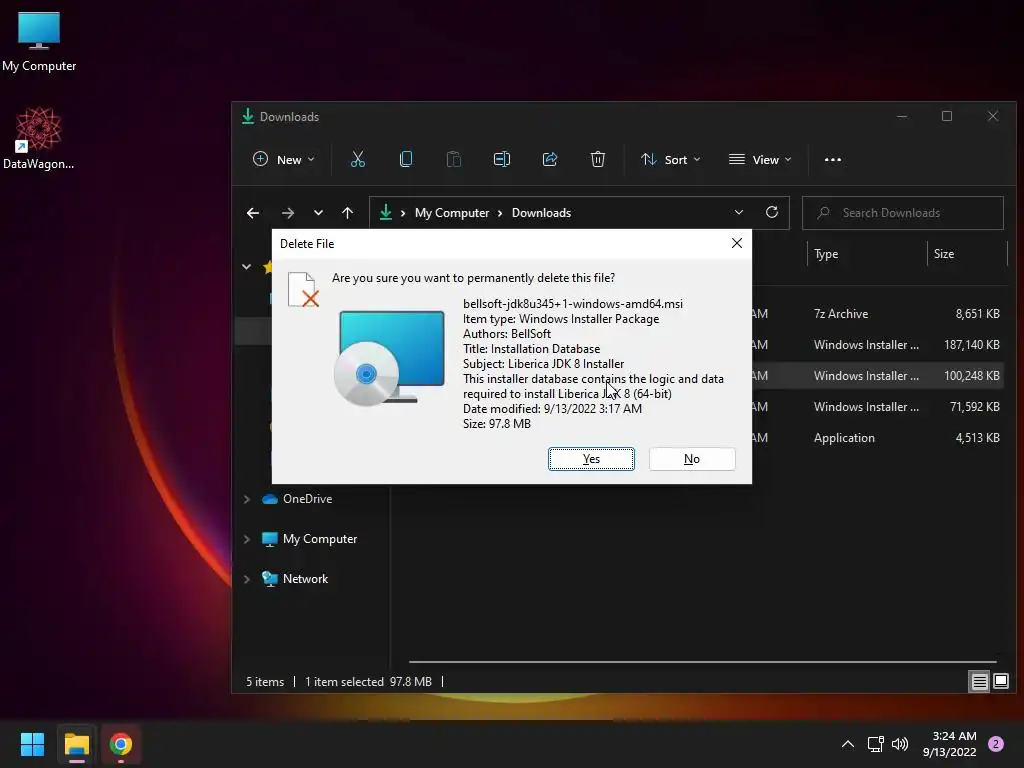The width and height of the screenshot is (1024, 768).
Task: Minimize the Downloads window
Action: [902, 116]
